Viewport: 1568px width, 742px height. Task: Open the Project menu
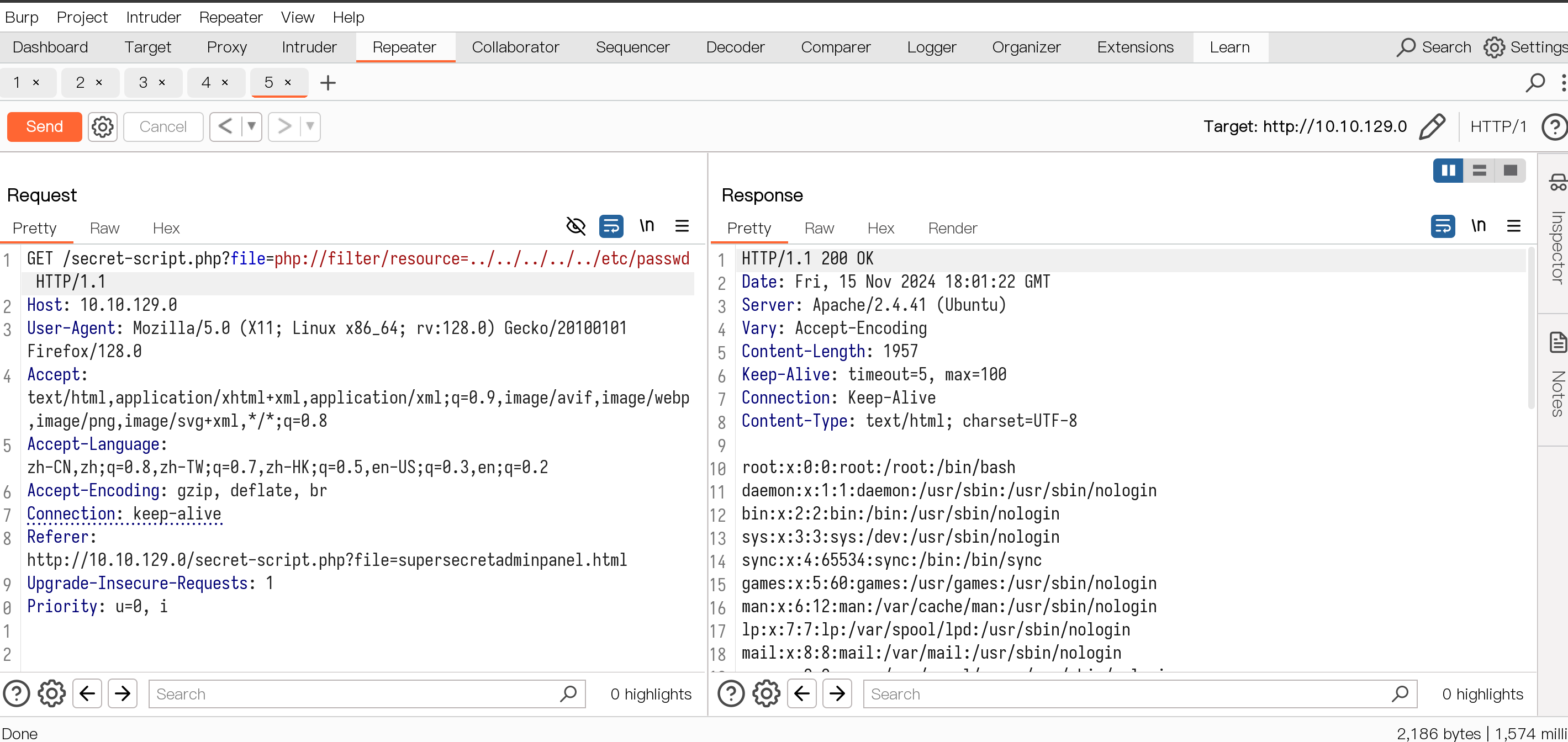pyautogui.click(x=82, y=17)
